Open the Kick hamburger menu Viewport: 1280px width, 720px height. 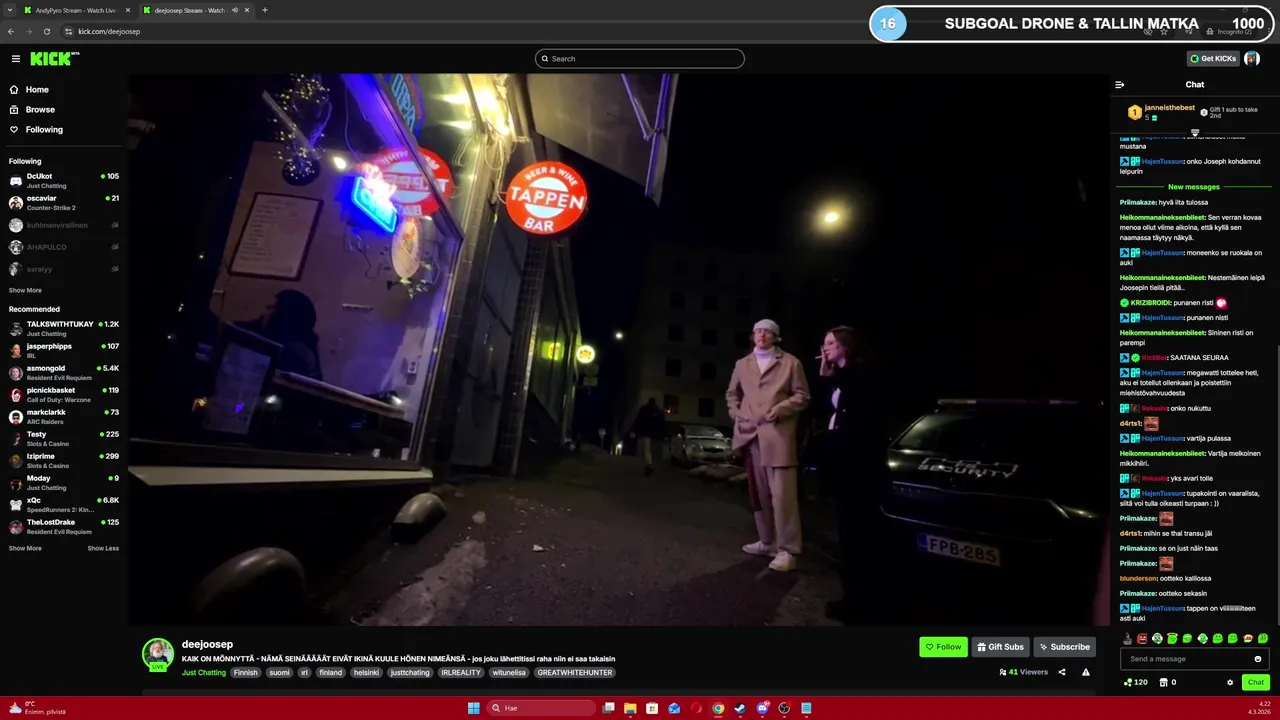[x=15, y=59]
